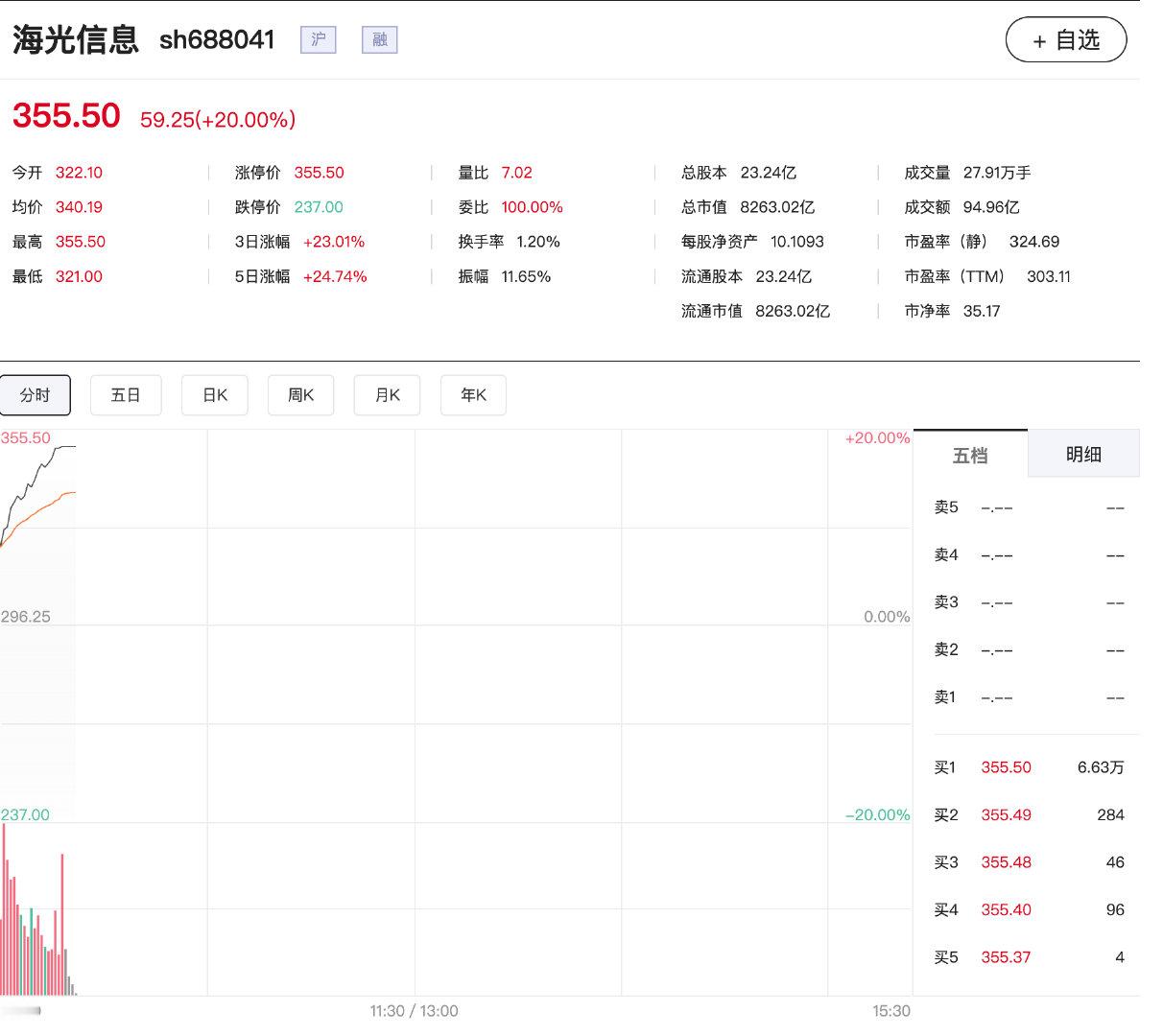Add the stock via 自选 button
The width and height of the screenshot is (1163, 1036).
1066,40
